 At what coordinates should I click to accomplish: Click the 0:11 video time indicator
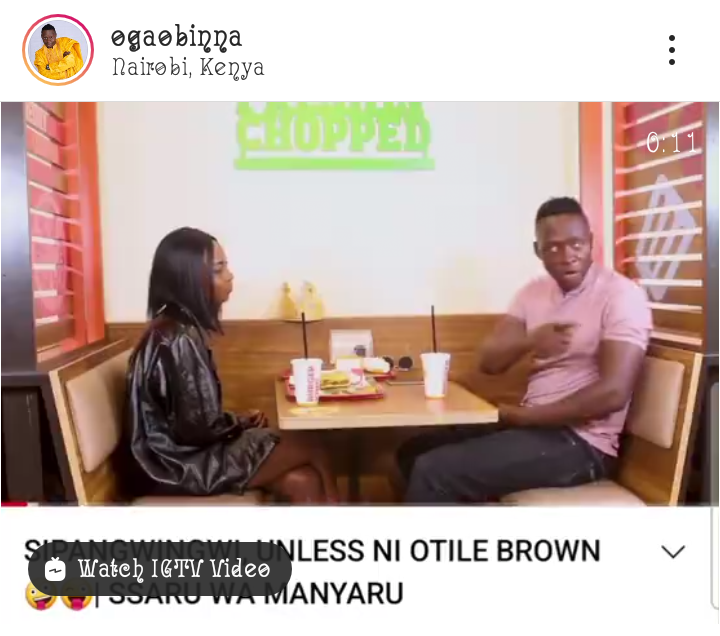point(671,142)
